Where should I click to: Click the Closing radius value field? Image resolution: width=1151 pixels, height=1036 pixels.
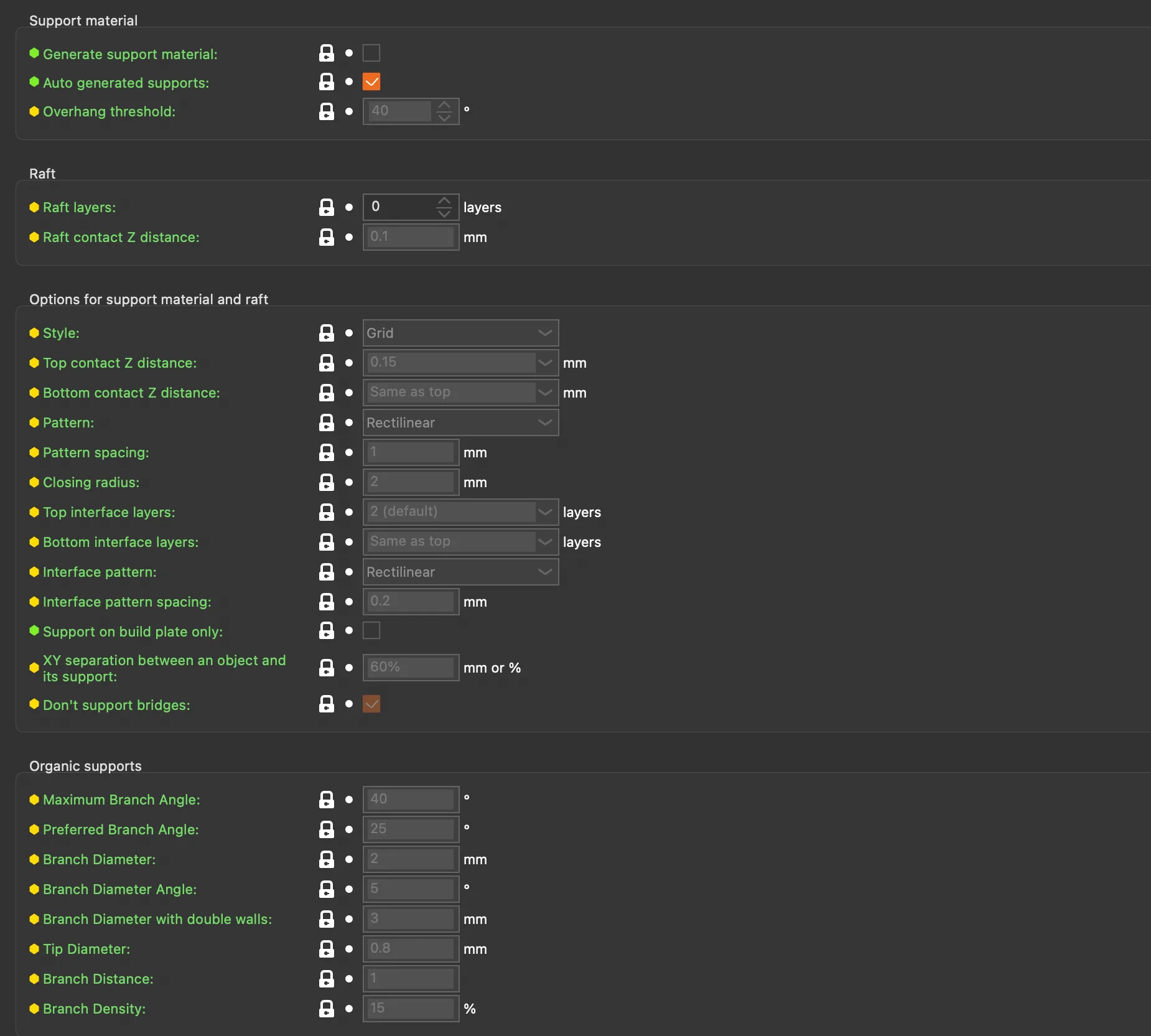411,482
